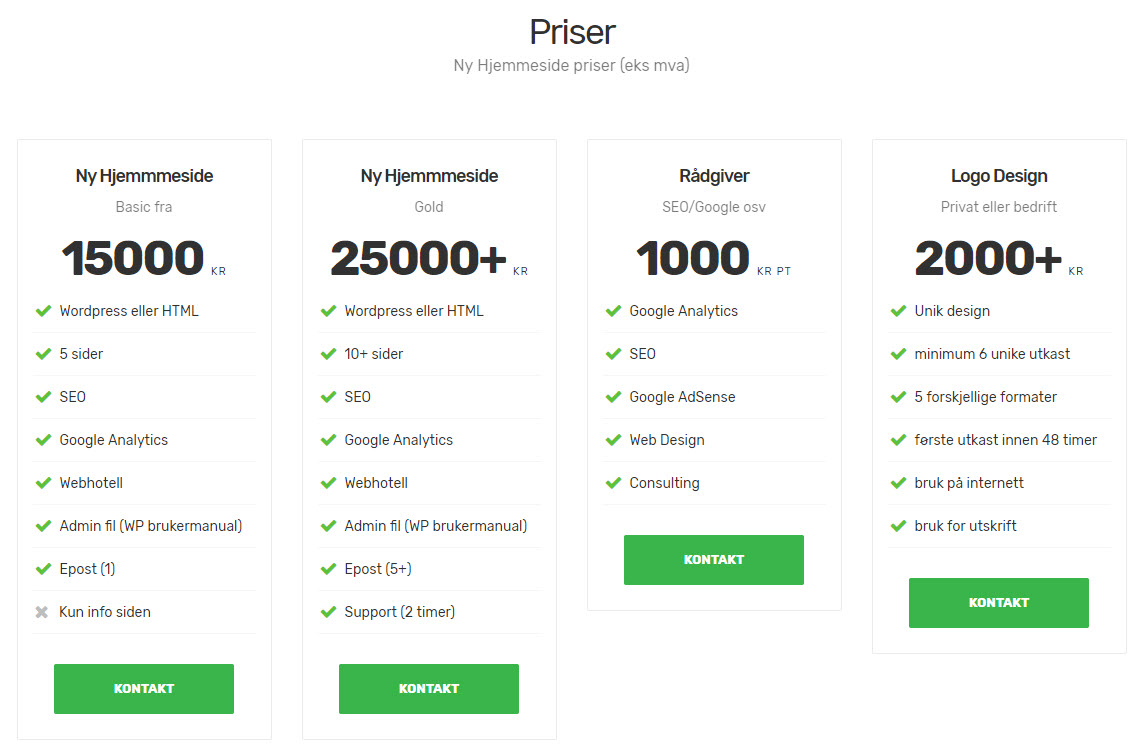Click the checkmark next to 'Support (2 timer)'
Image resolution: width=1144 pixels, height=756 pixels.
click(328, 612)
